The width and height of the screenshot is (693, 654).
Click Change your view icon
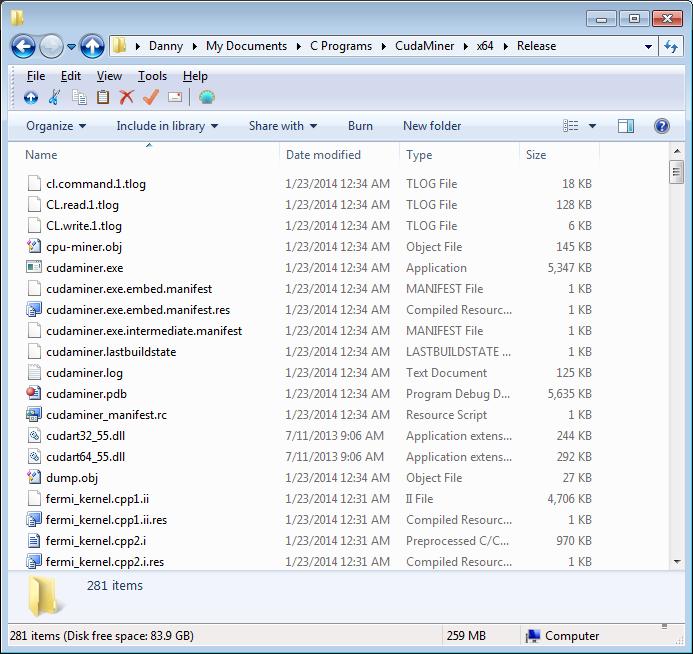[x=571, y=126]
